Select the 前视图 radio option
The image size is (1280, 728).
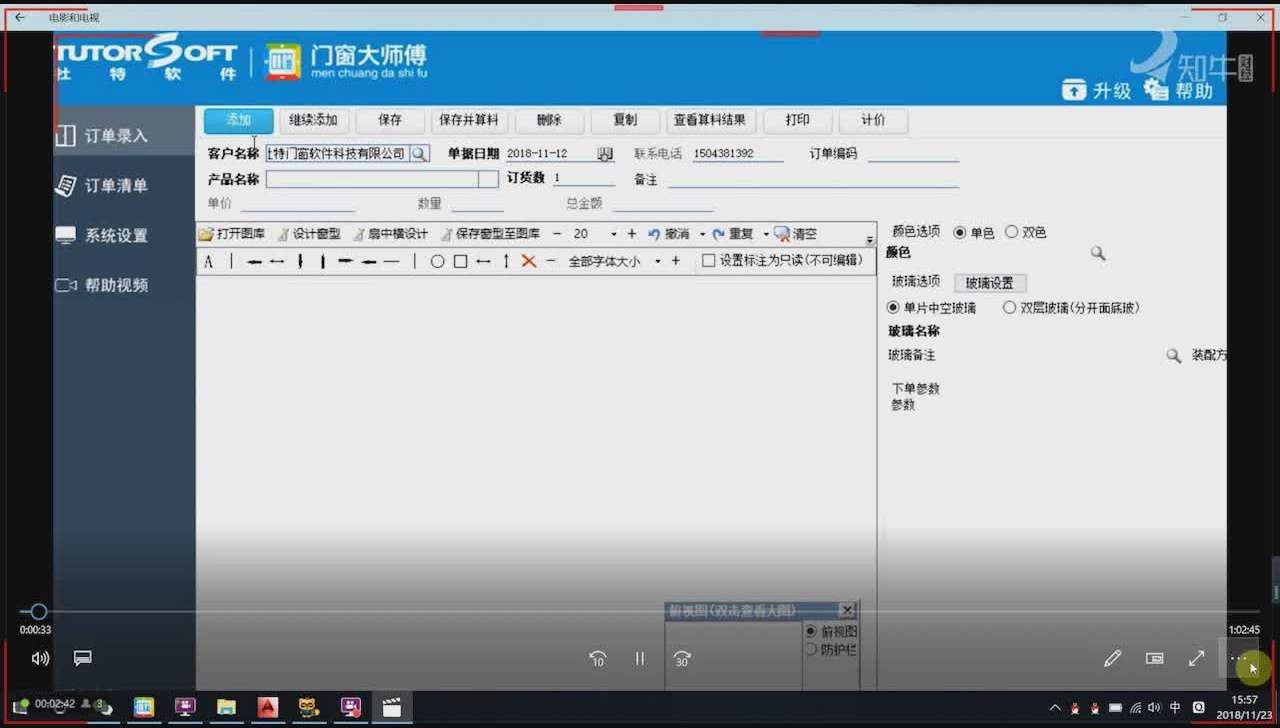pyautogui.click(x=811, y=631)
